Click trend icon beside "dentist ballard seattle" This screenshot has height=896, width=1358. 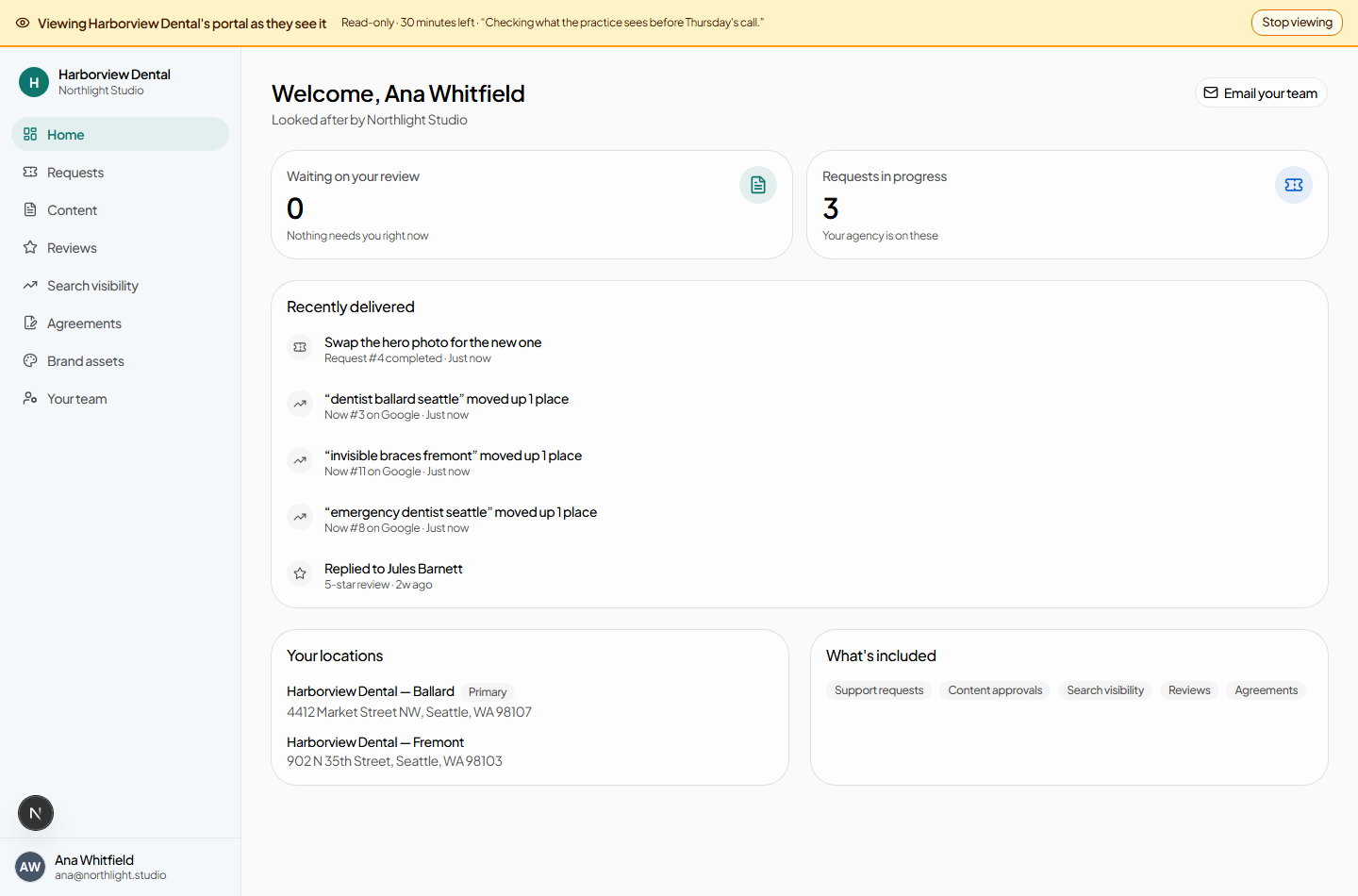(300, 404)
